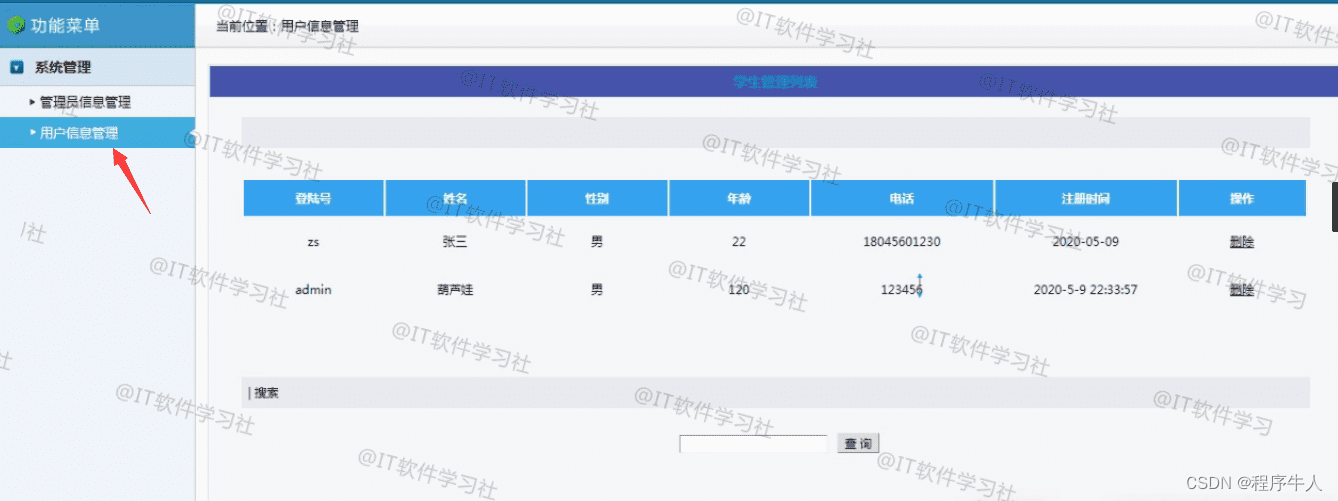Click the 操作 column header
This screenshot has height=501, width=1338.
click(1242, 199)
